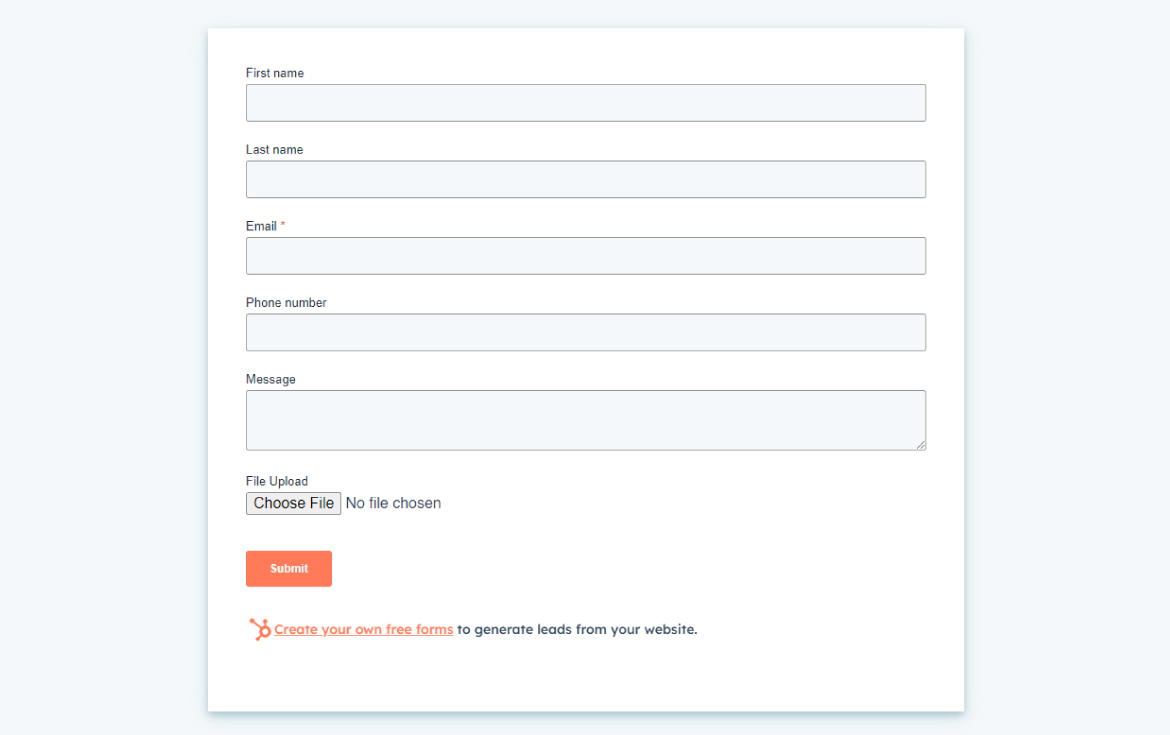Screen dimensions: 1170x735
Task: Click into the Phone number field
Action: (x=586, y=332)
